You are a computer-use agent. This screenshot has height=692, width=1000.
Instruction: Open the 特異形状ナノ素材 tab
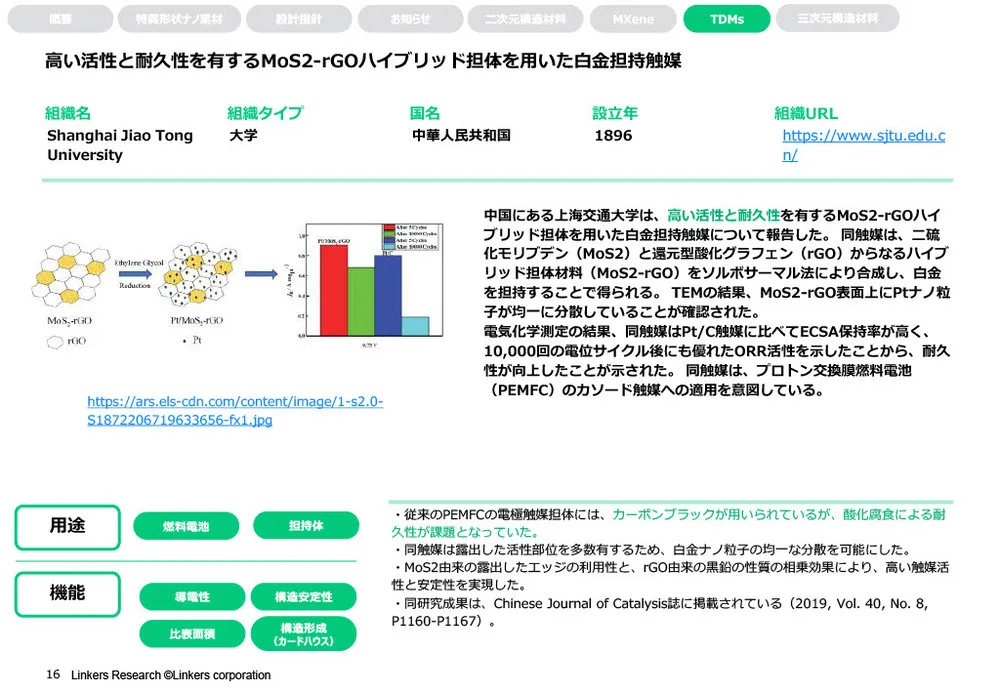(179, 18)
